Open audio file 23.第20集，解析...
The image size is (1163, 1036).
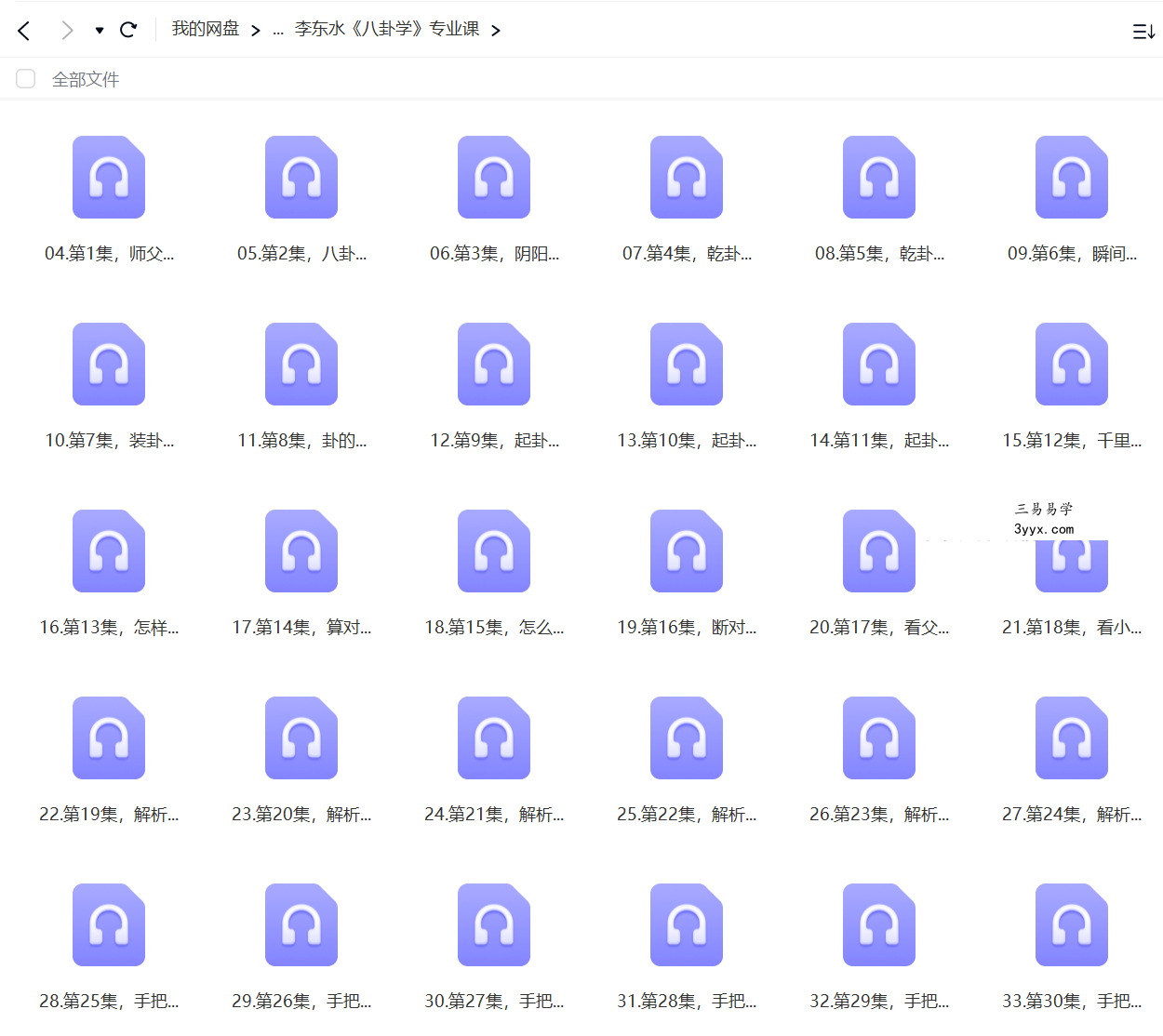click(x=301, y=738)
